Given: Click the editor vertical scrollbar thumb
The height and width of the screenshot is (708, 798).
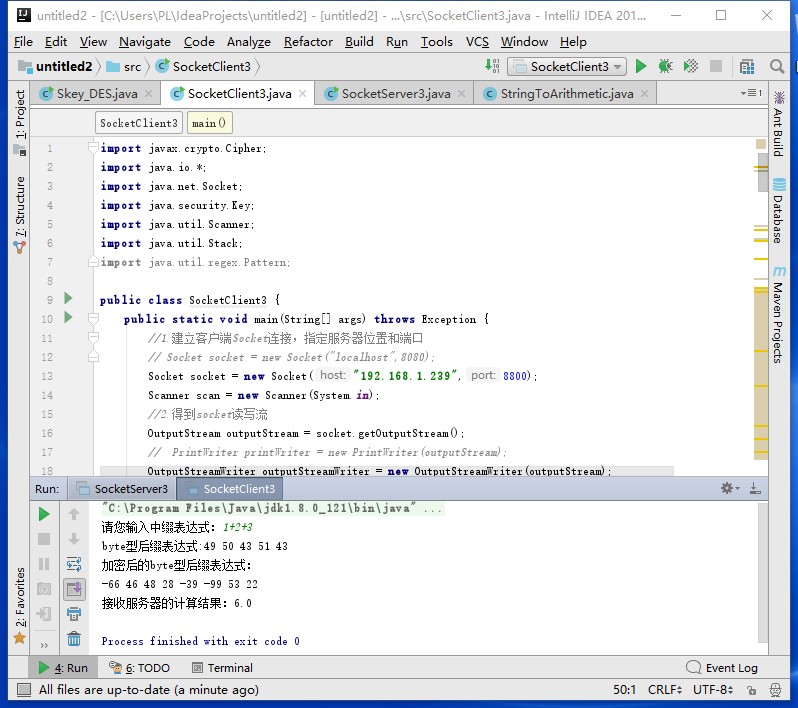Looking at the screenshot, I should 762,173.
